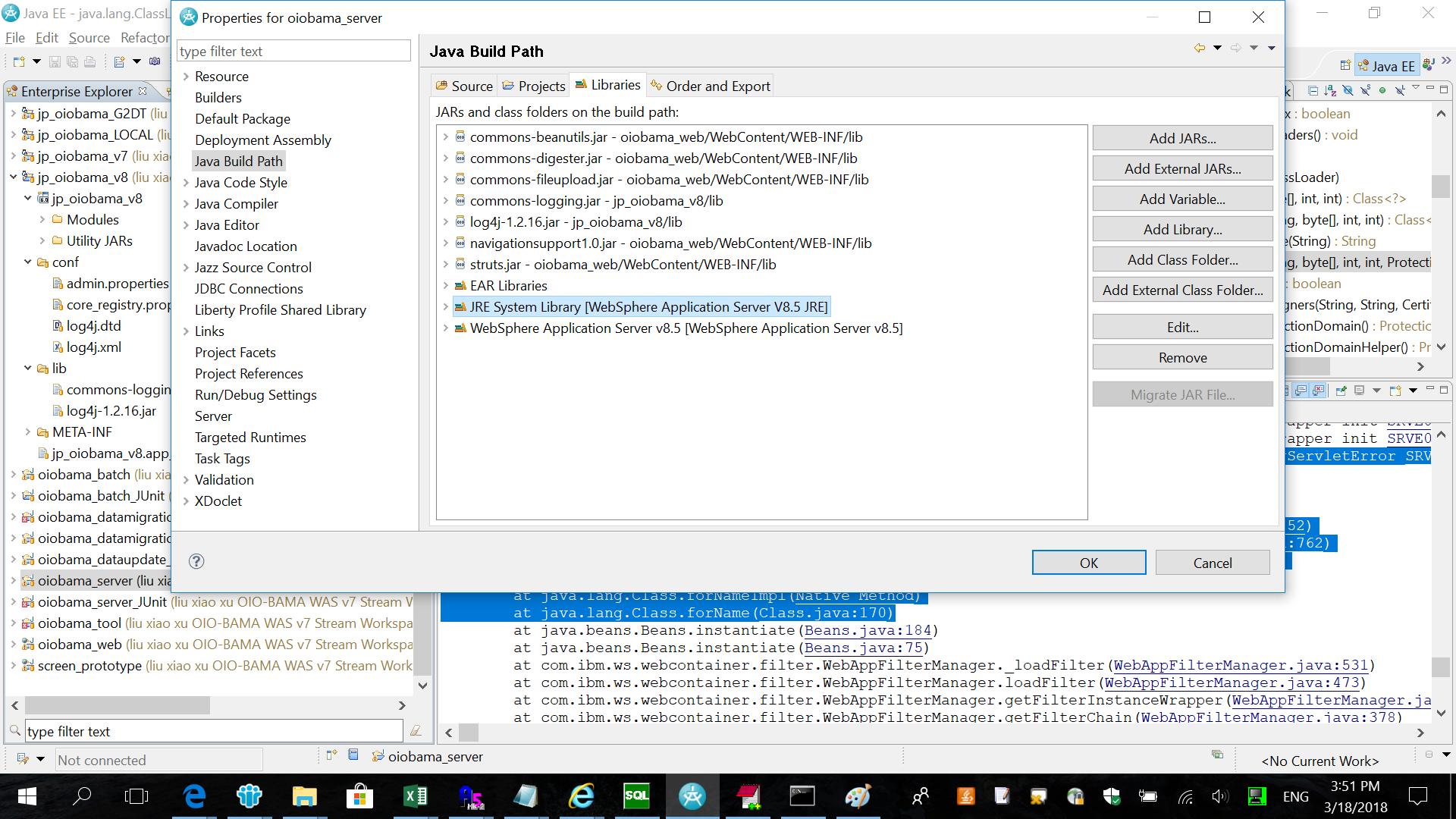
Task: Open Microsoft Edge from the taskbar
Action: (x=195, y=796)
